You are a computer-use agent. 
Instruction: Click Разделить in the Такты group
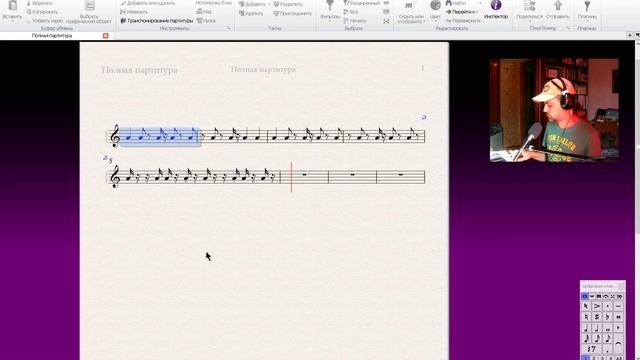288,4
